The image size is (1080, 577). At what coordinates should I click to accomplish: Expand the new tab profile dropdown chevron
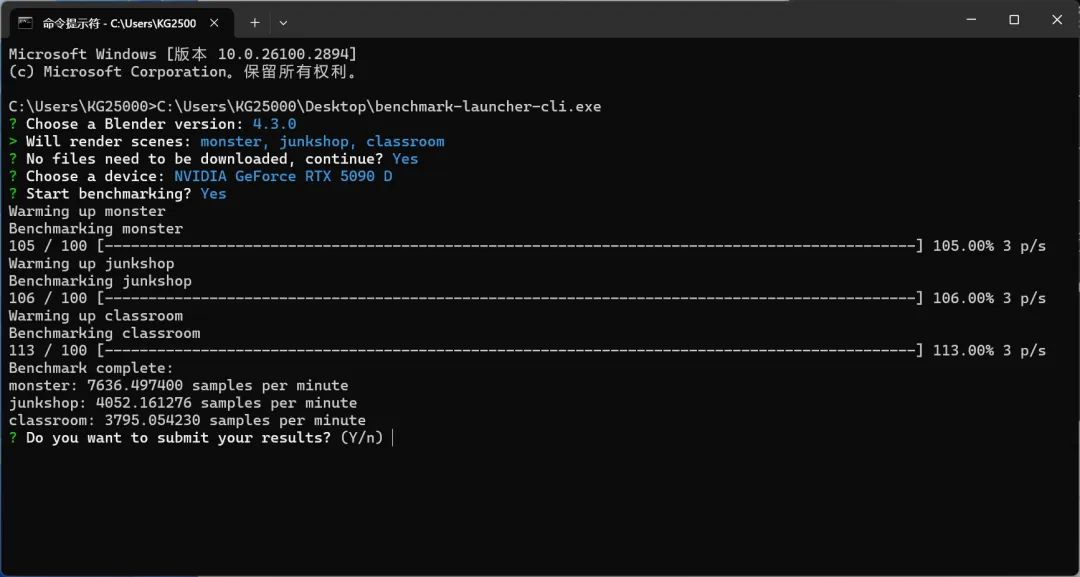(x=283, y=22)
